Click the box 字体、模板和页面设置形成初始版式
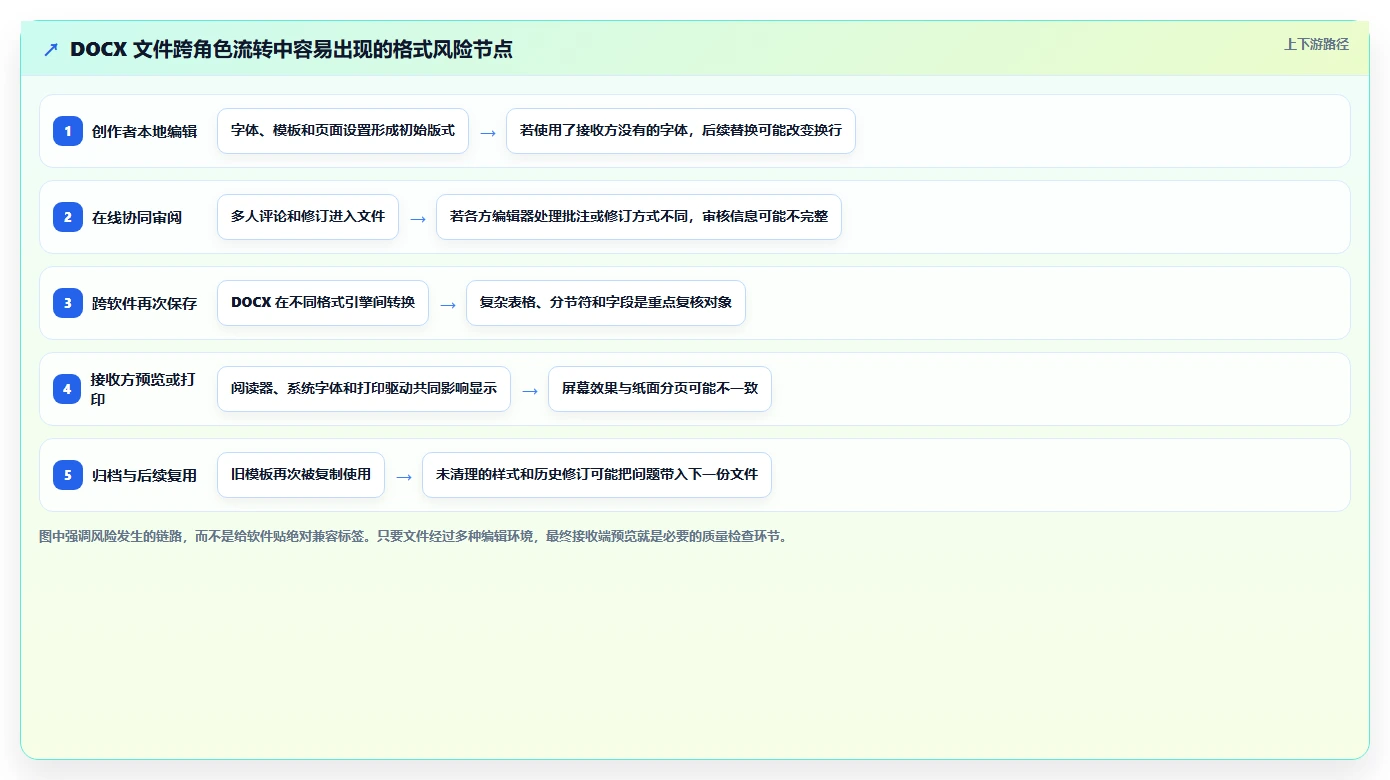The height and width of the screenshot is (780, 1390). coord(343,131)
